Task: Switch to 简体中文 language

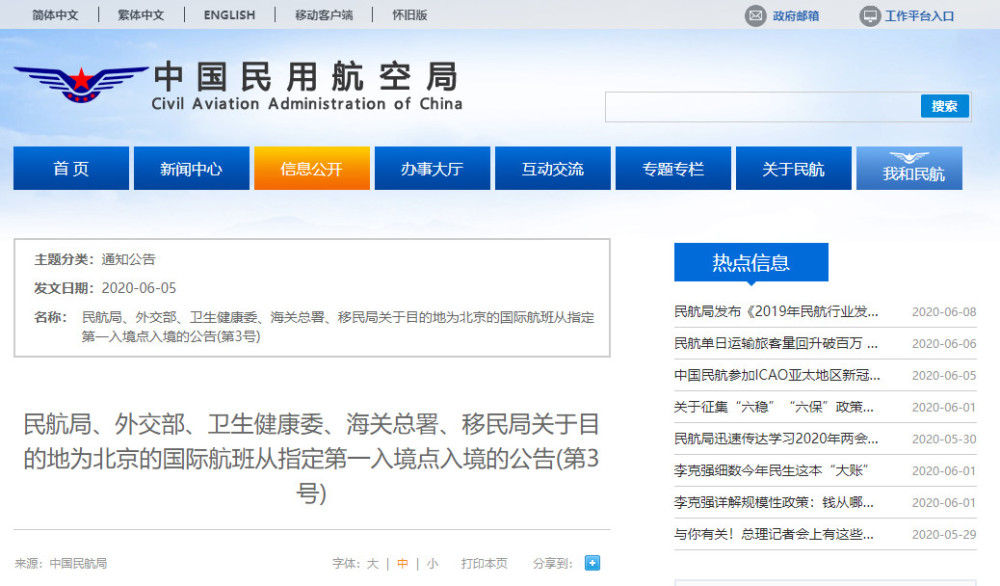Action: [55, 15]
